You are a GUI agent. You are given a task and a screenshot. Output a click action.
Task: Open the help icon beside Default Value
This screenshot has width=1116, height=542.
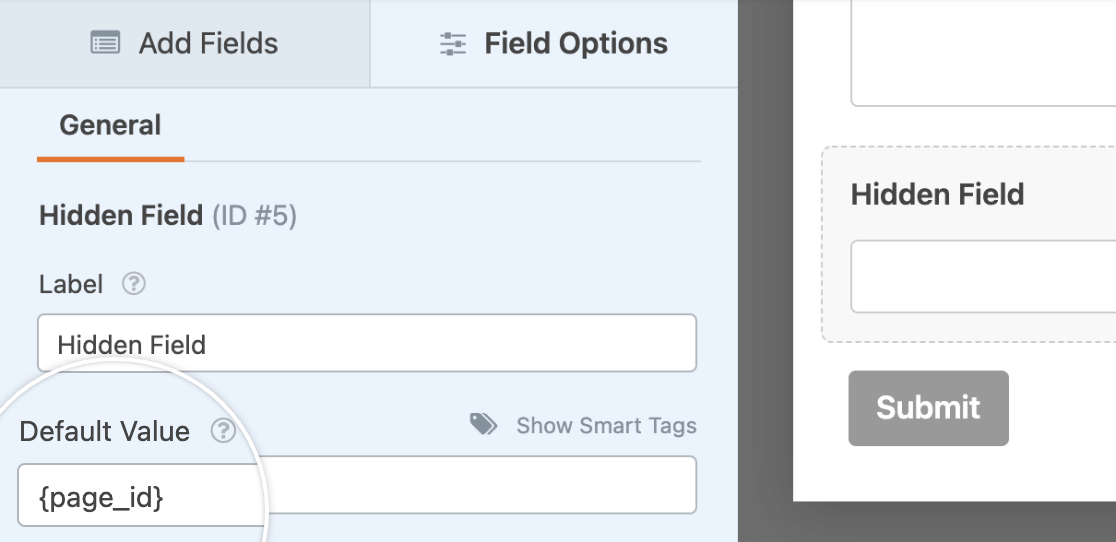point(223,431)
